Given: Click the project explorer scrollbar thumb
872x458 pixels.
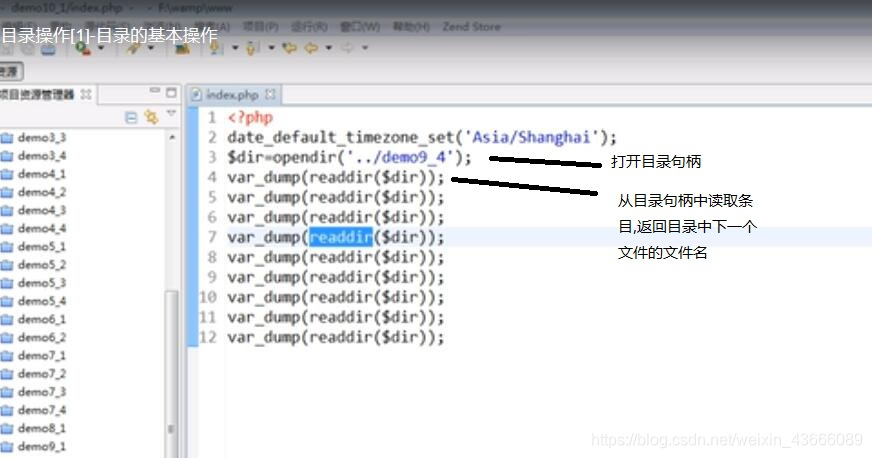Looking at the screenshot, I should (172, 374).
